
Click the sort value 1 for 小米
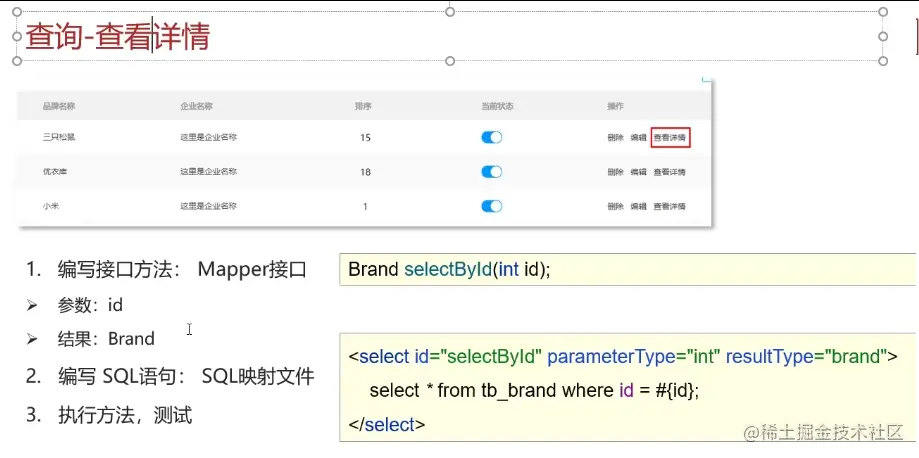(x=365, y=206)
